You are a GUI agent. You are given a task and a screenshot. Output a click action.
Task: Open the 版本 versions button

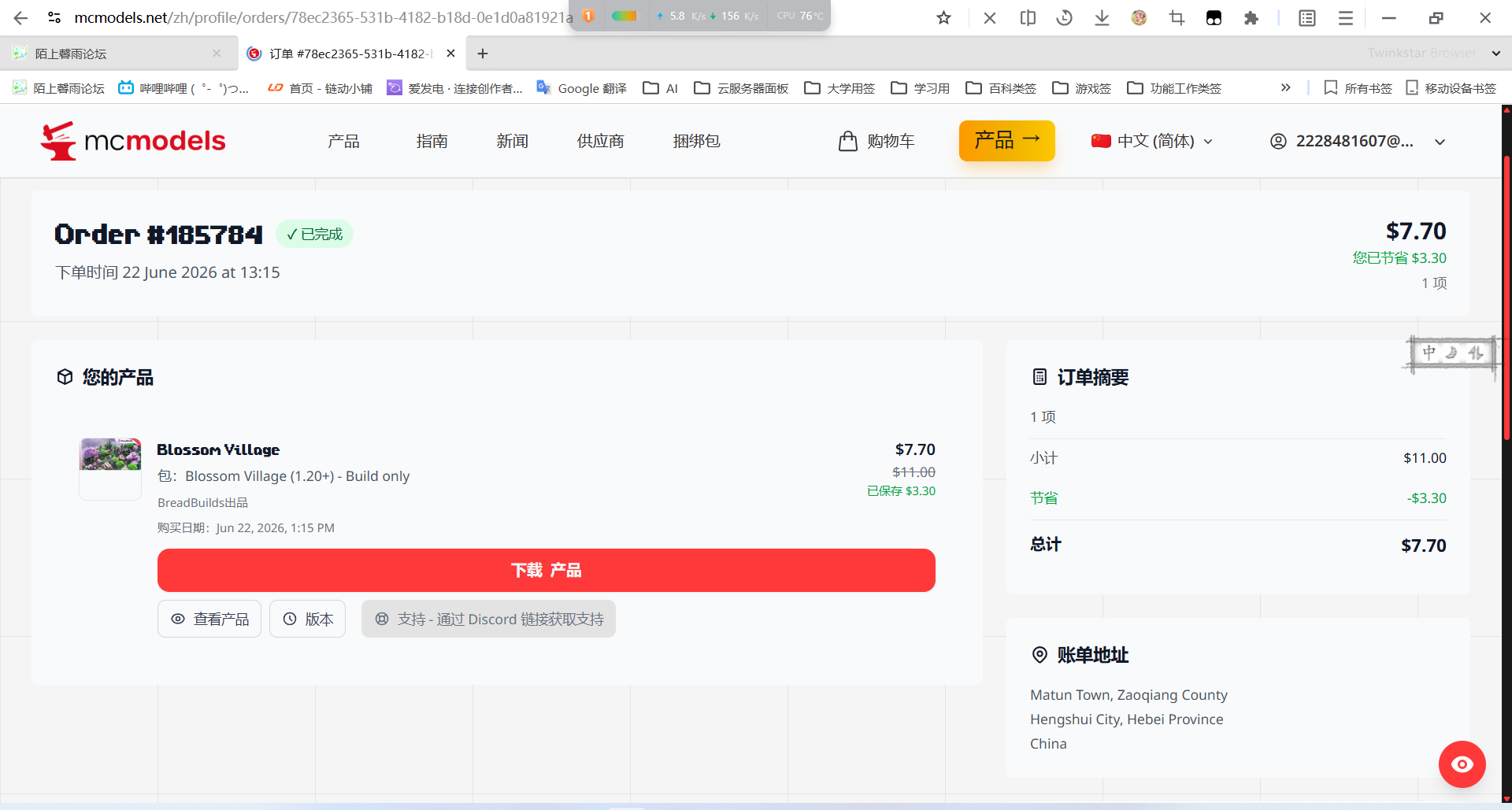click(307, 619)
